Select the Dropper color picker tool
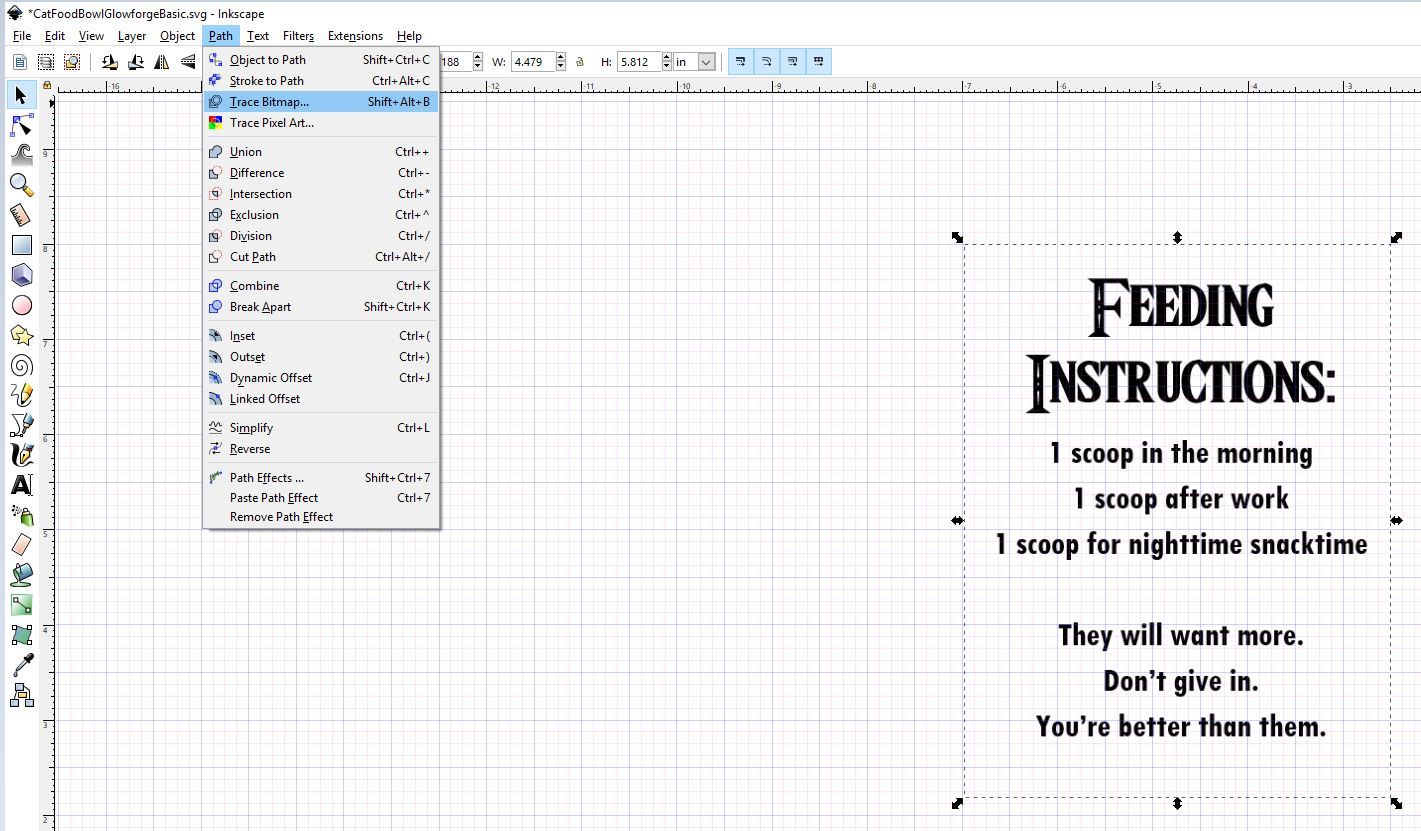The height and width of the screenshot is (831, 1421). pos(21,665)
